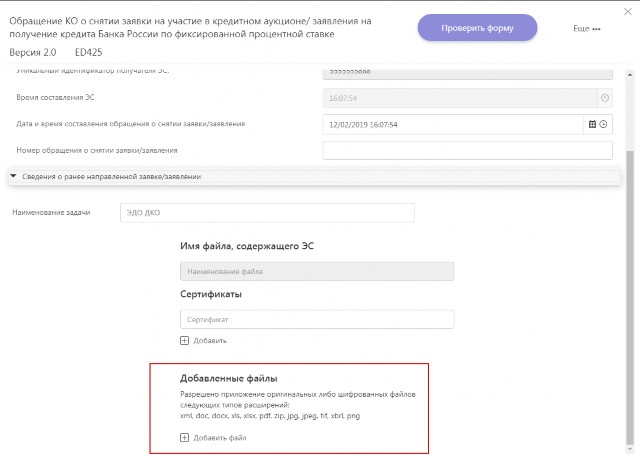
Task: Close the form dialog with the X
Action: (628, 12)
